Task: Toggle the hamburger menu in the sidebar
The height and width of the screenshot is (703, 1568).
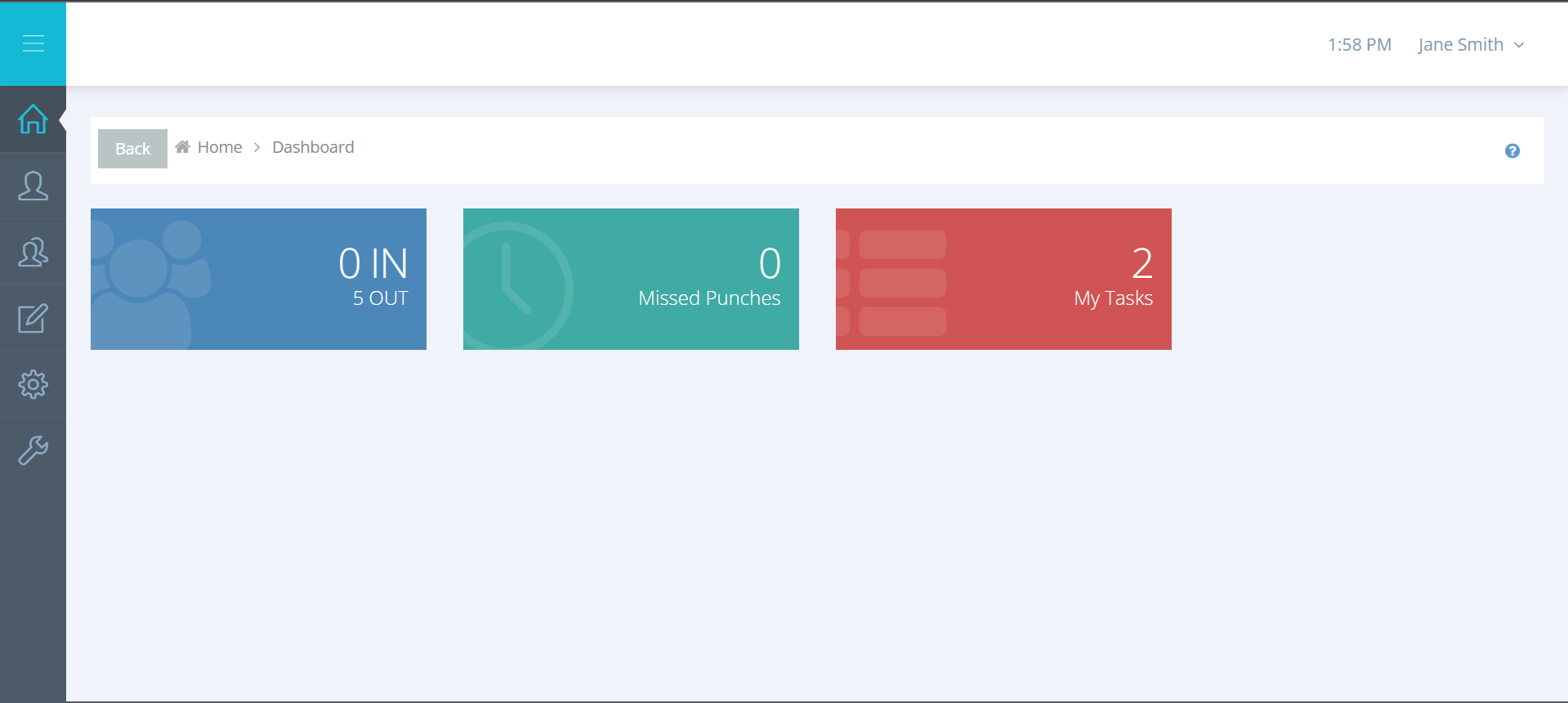Action: point(33,43)
